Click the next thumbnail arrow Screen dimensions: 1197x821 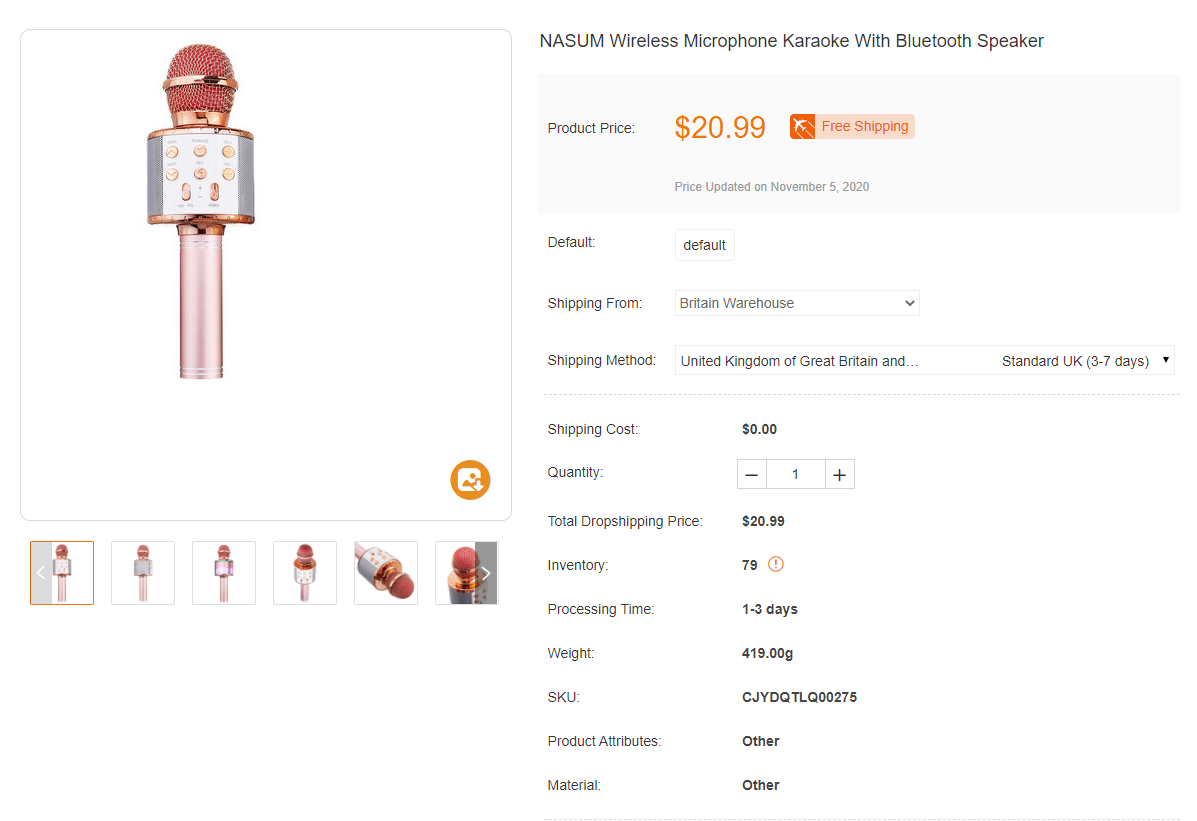pyautogui.click(x=486, y=573)
